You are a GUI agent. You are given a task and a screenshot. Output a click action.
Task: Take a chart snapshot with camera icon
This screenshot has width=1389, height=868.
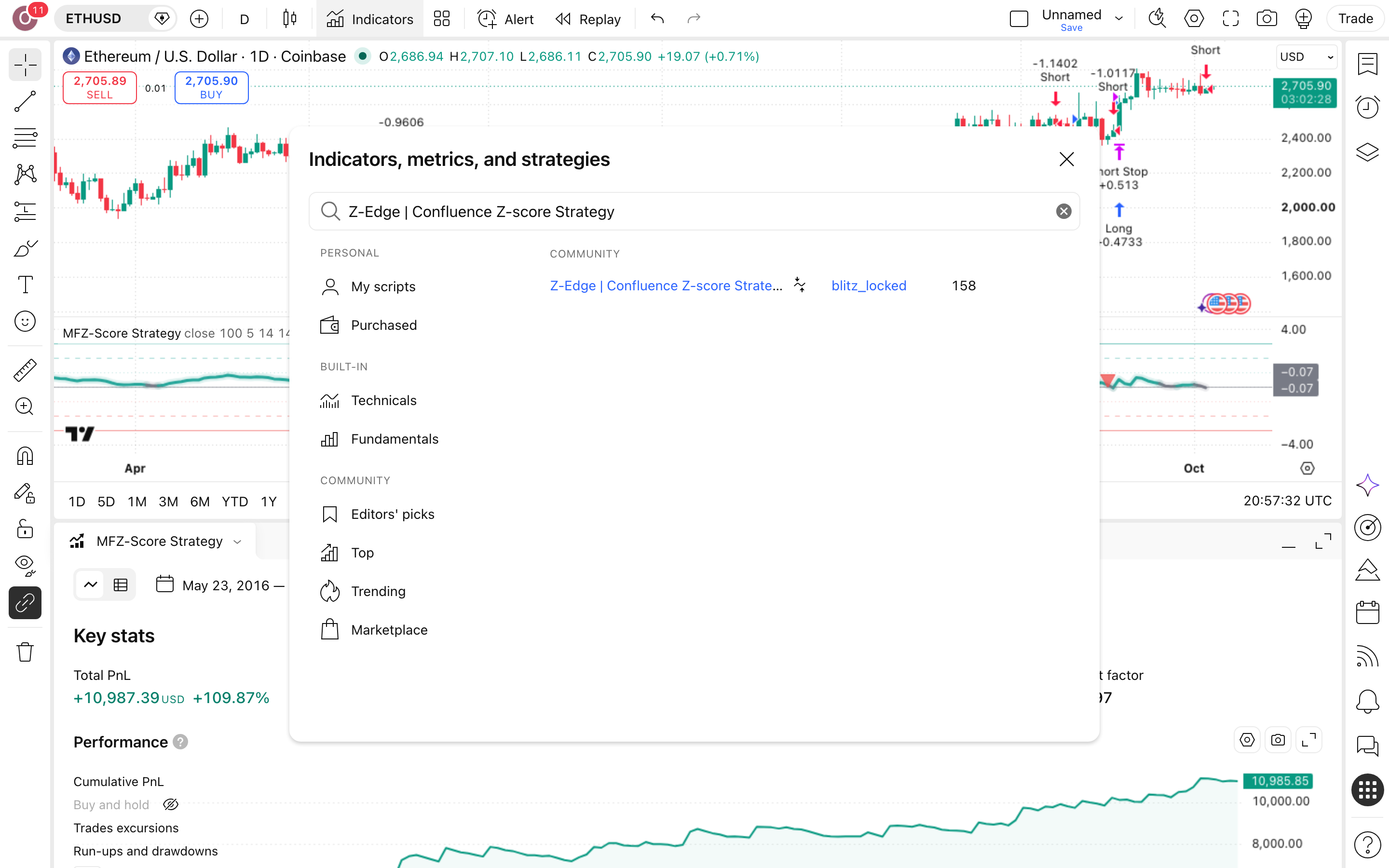[1267, 19]
